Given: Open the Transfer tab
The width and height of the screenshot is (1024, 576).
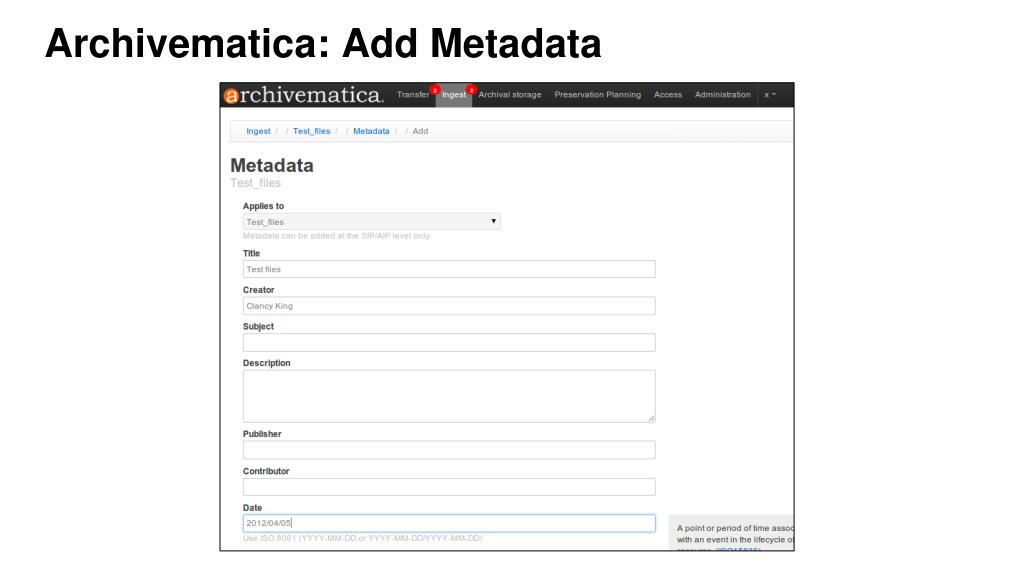Looking at the screenshot, I should pyautogui.click(x=413, y=95).
